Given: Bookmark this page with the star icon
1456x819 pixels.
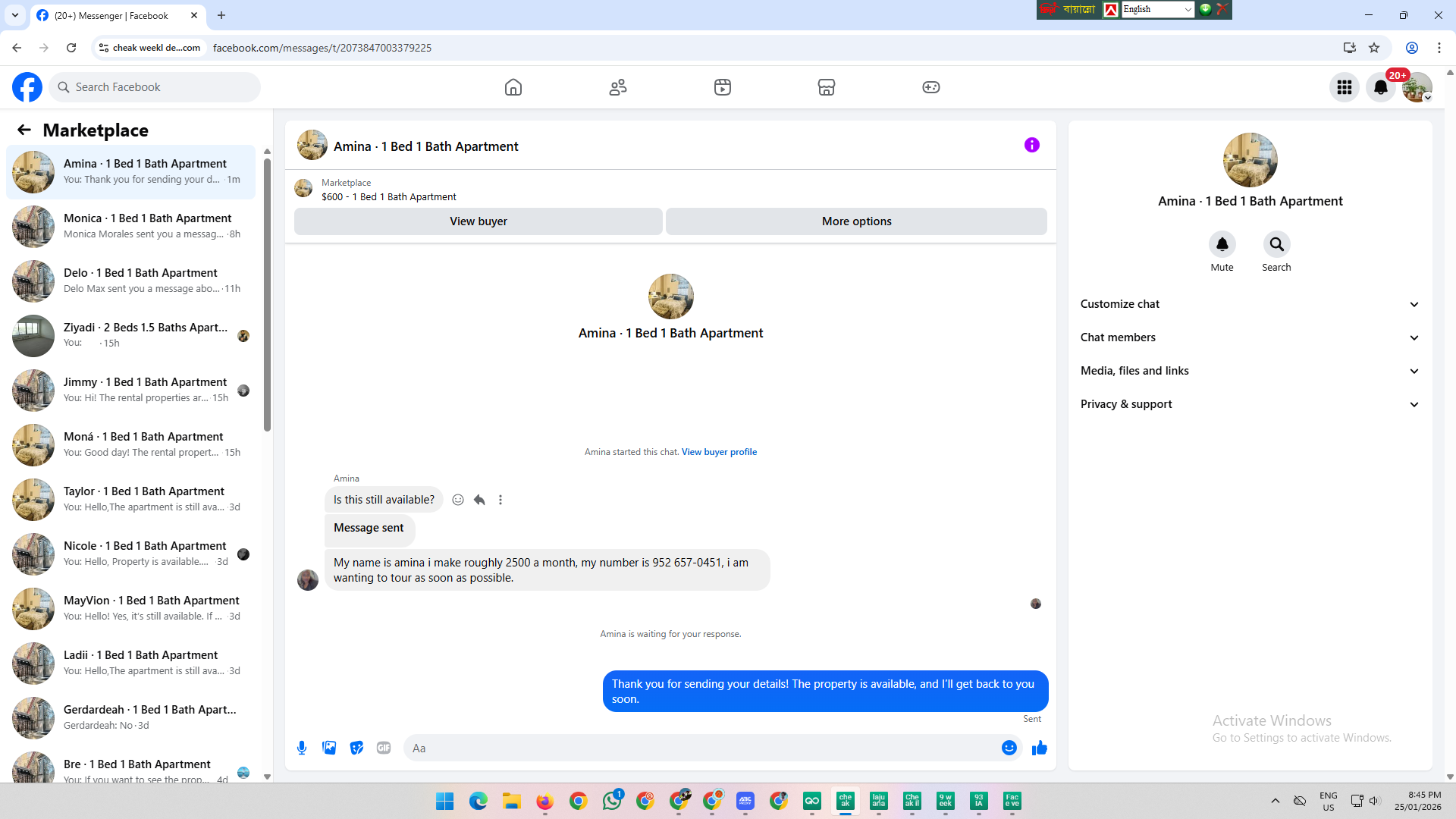Looking at the screenshot, I should coord(1374,48).
